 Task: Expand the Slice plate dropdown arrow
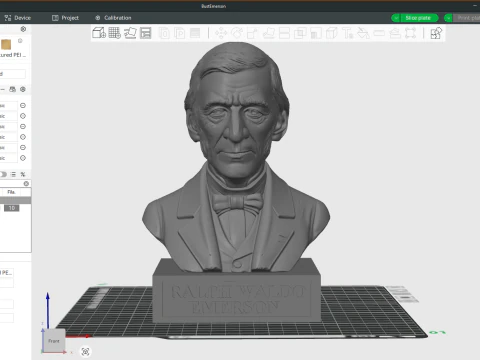[396, 18]
